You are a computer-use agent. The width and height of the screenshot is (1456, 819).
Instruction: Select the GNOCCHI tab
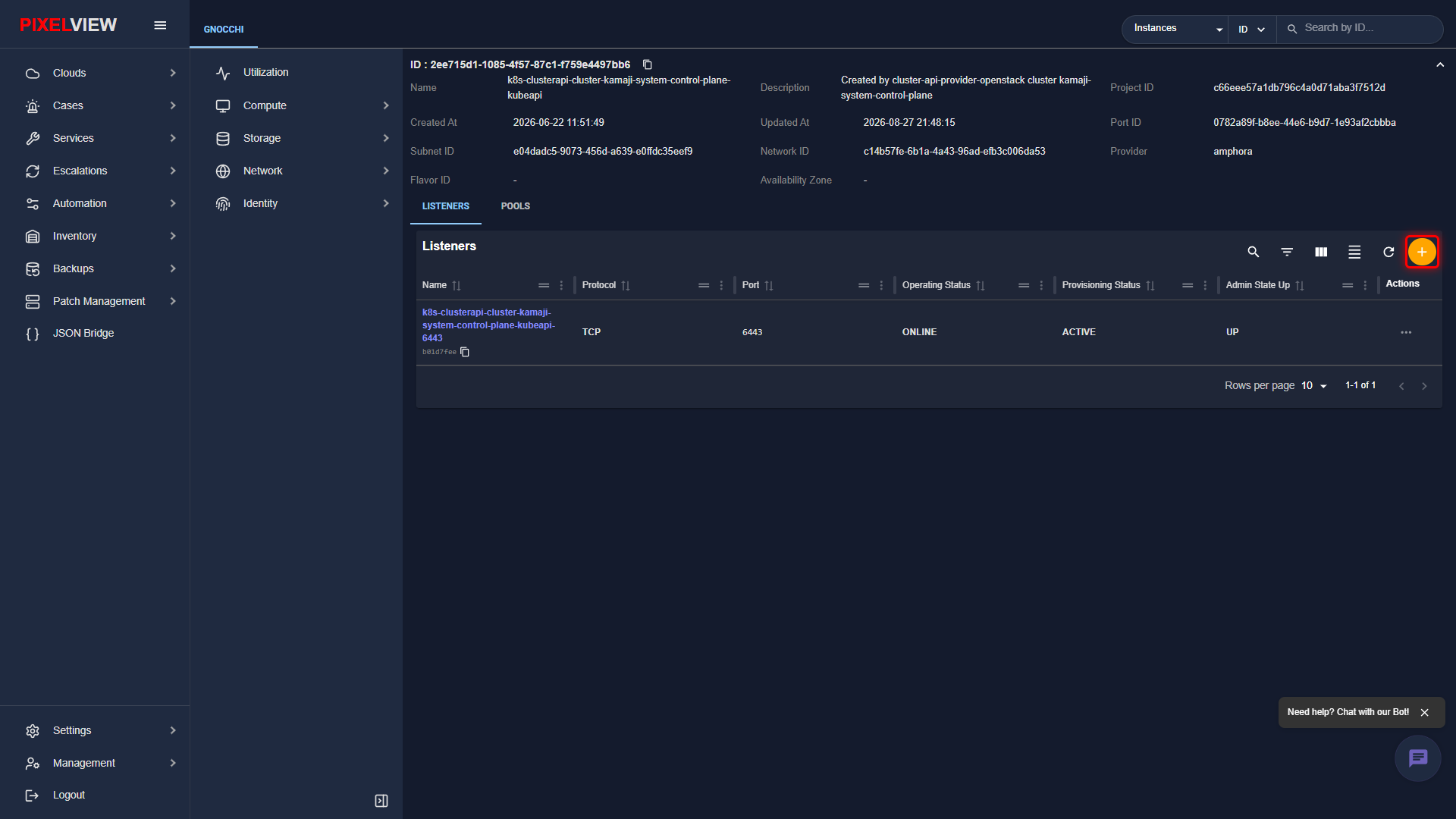pyautogui.click(x=224, y=30)
